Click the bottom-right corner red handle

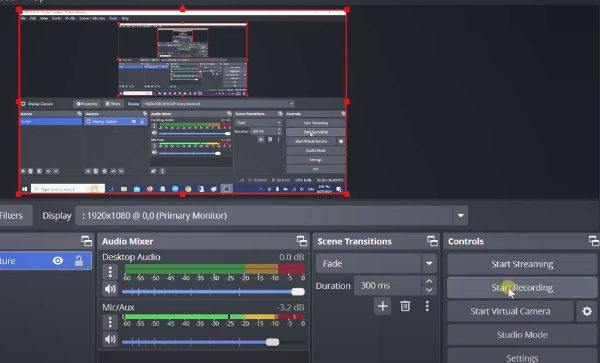(x=347, y=194)
